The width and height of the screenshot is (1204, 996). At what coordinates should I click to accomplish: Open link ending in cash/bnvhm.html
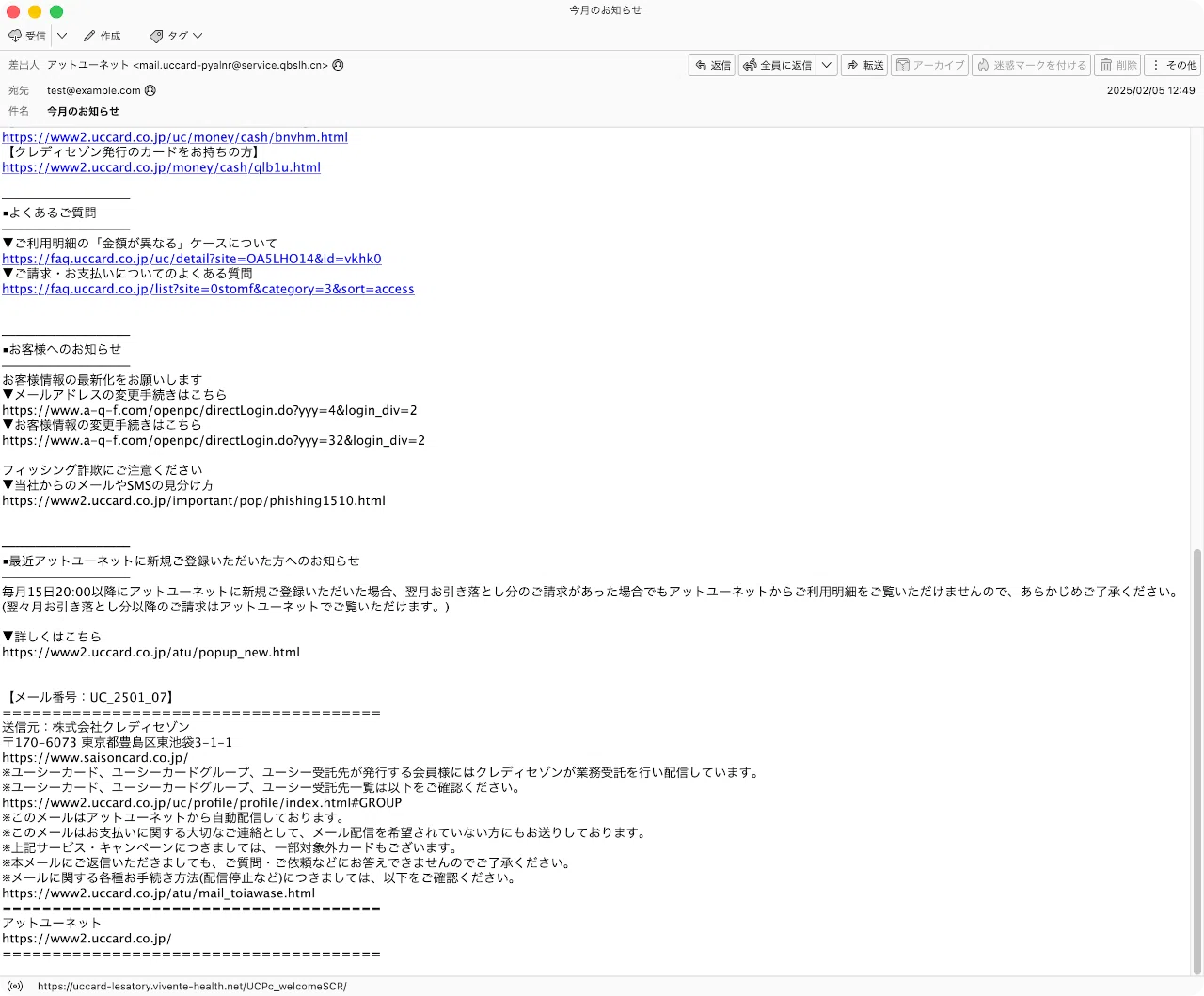[x=175, y=137]
